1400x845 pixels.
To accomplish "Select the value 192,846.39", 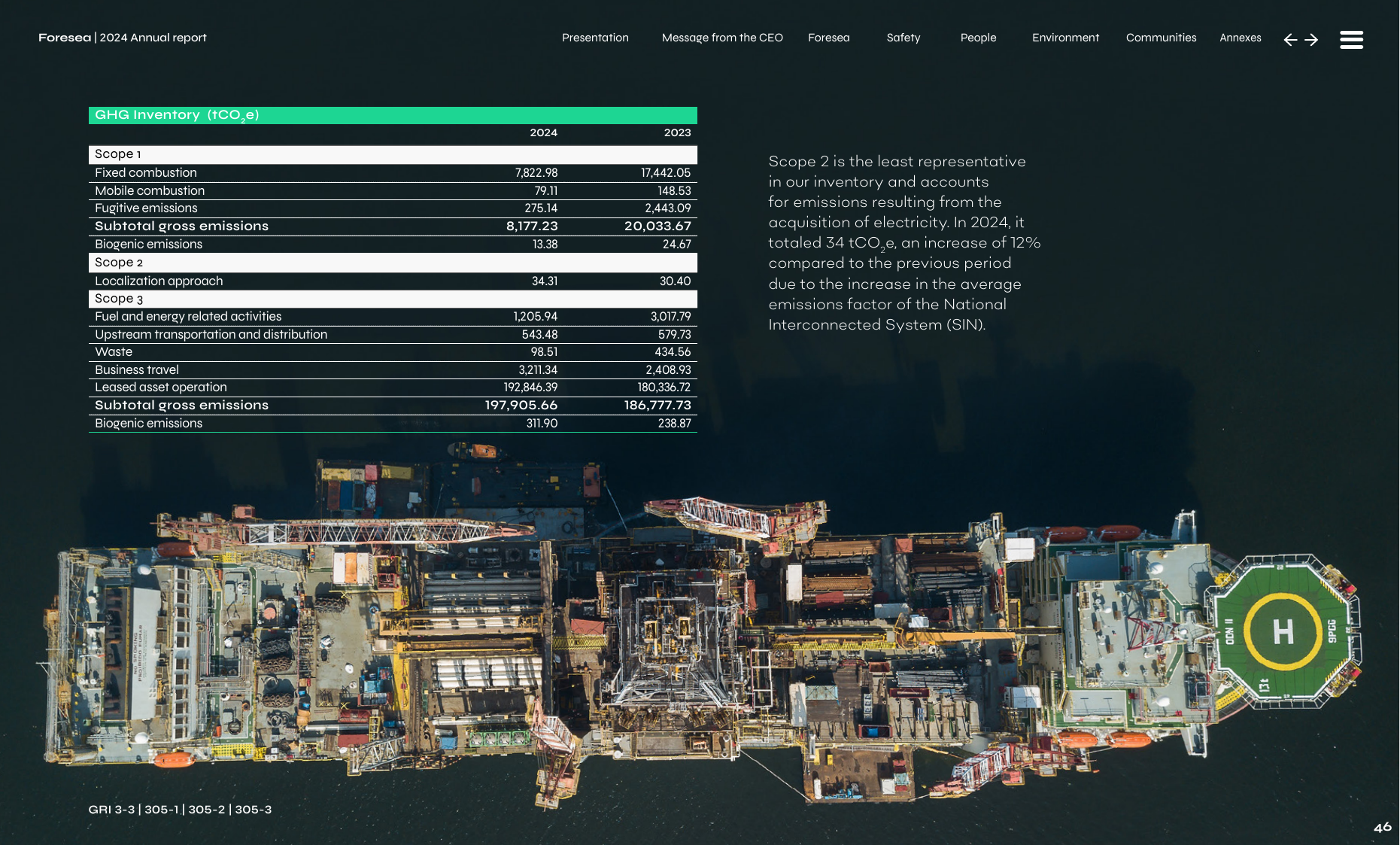I will (x=530, y=388).
